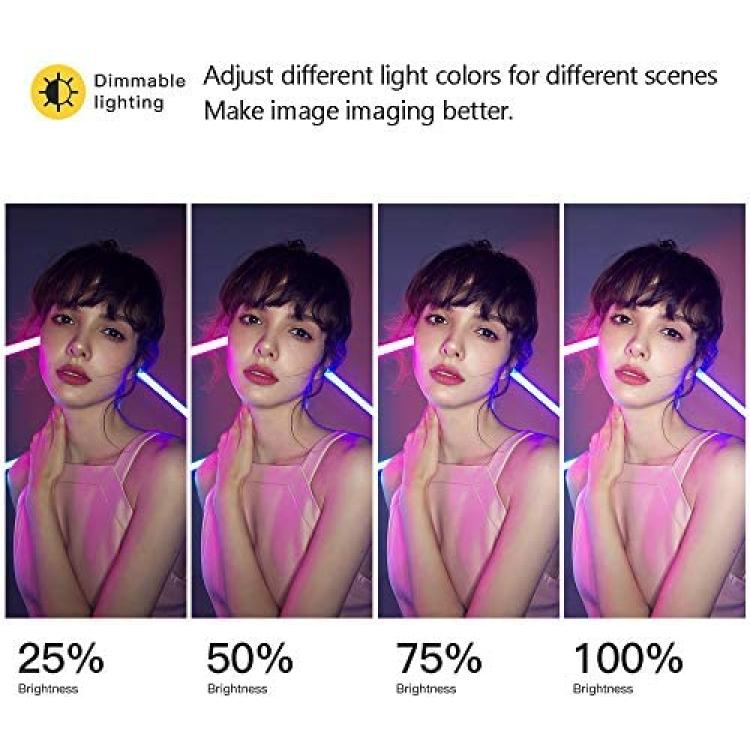The height and width of the screenshot is (750, 750).
Task: Click the neon light tube in 75% portrait
Action: click(535, 391)
